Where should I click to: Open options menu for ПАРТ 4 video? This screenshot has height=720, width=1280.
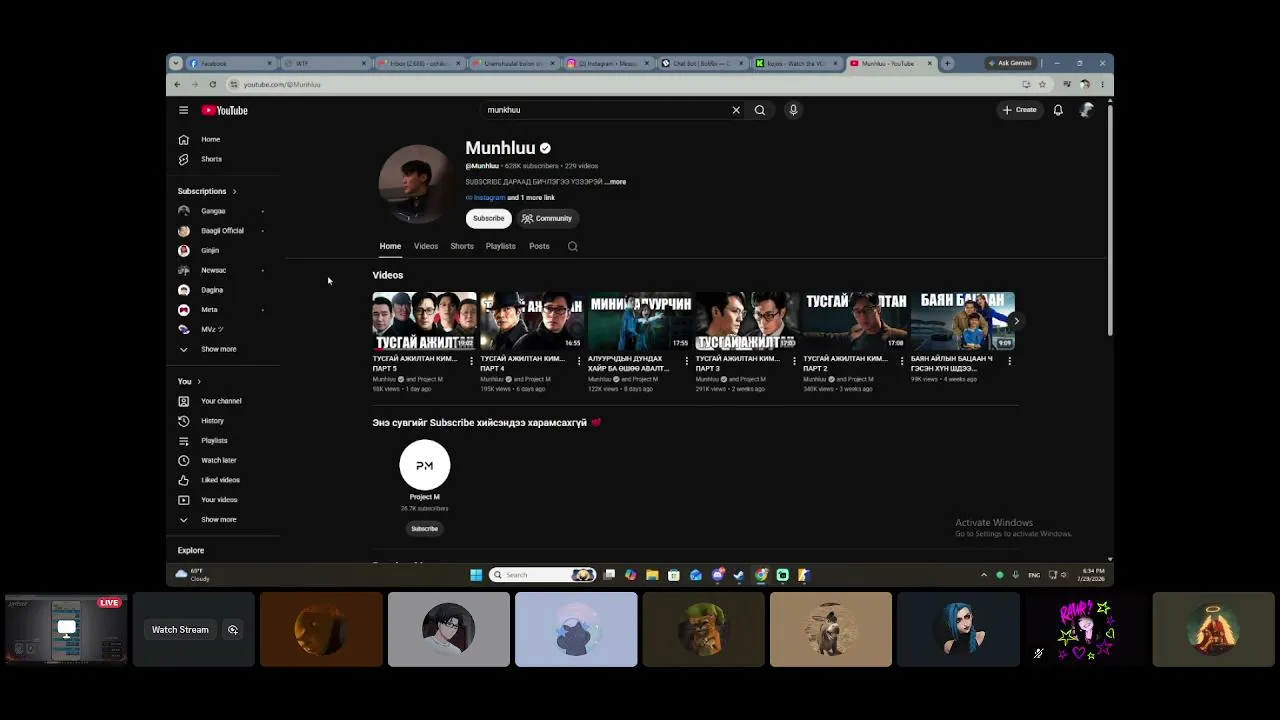pyautogui.click(x=579, y=361)
